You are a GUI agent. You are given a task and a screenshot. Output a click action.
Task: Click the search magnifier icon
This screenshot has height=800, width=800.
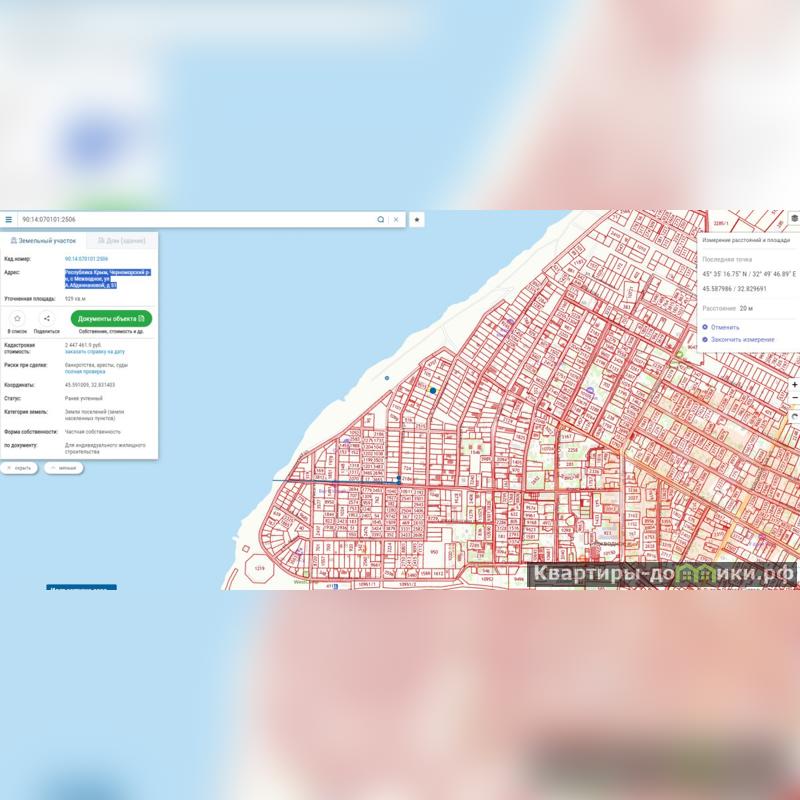[380, 219]
